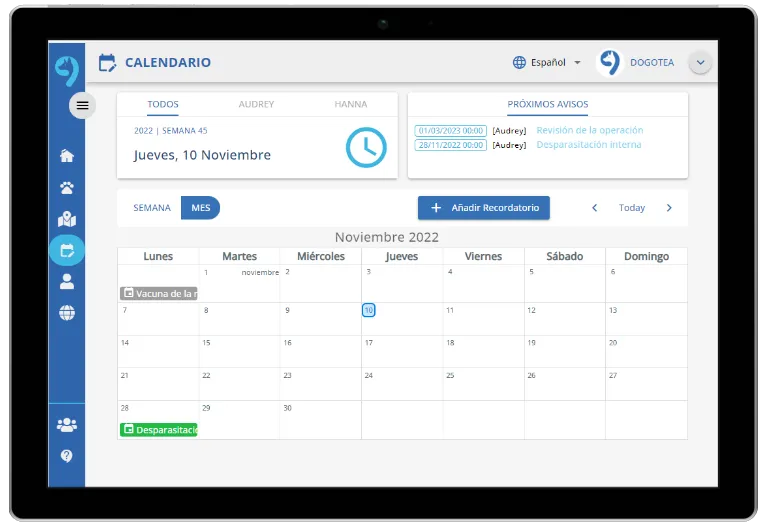The width and height of the screenshot is (763, 527).
Task: Click the Sábado column header
Action: click(x=564, y=256)
